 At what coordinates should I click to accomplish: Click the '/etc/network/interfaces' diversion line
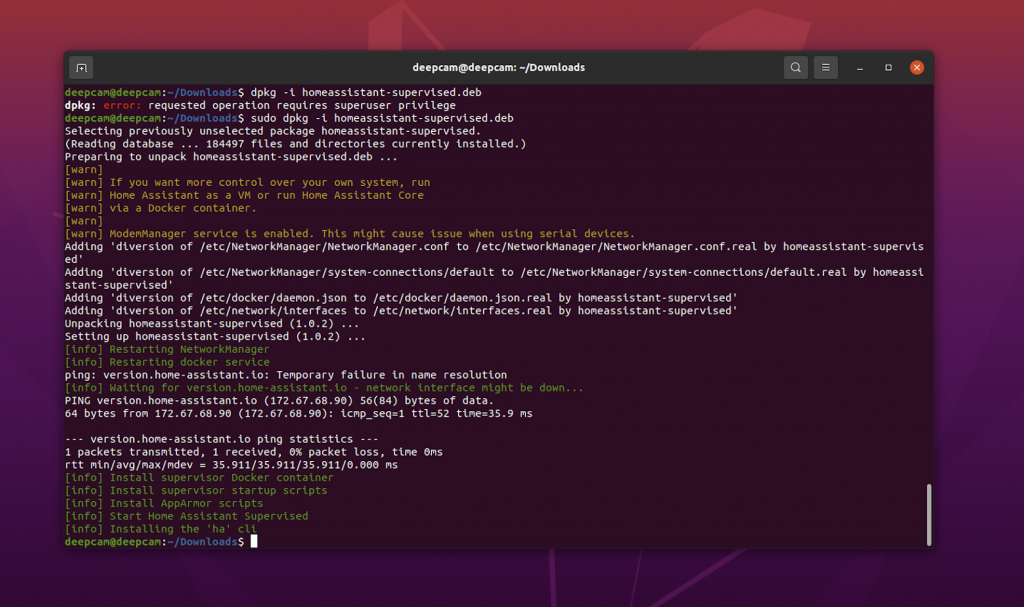click(x=401, y=311)
